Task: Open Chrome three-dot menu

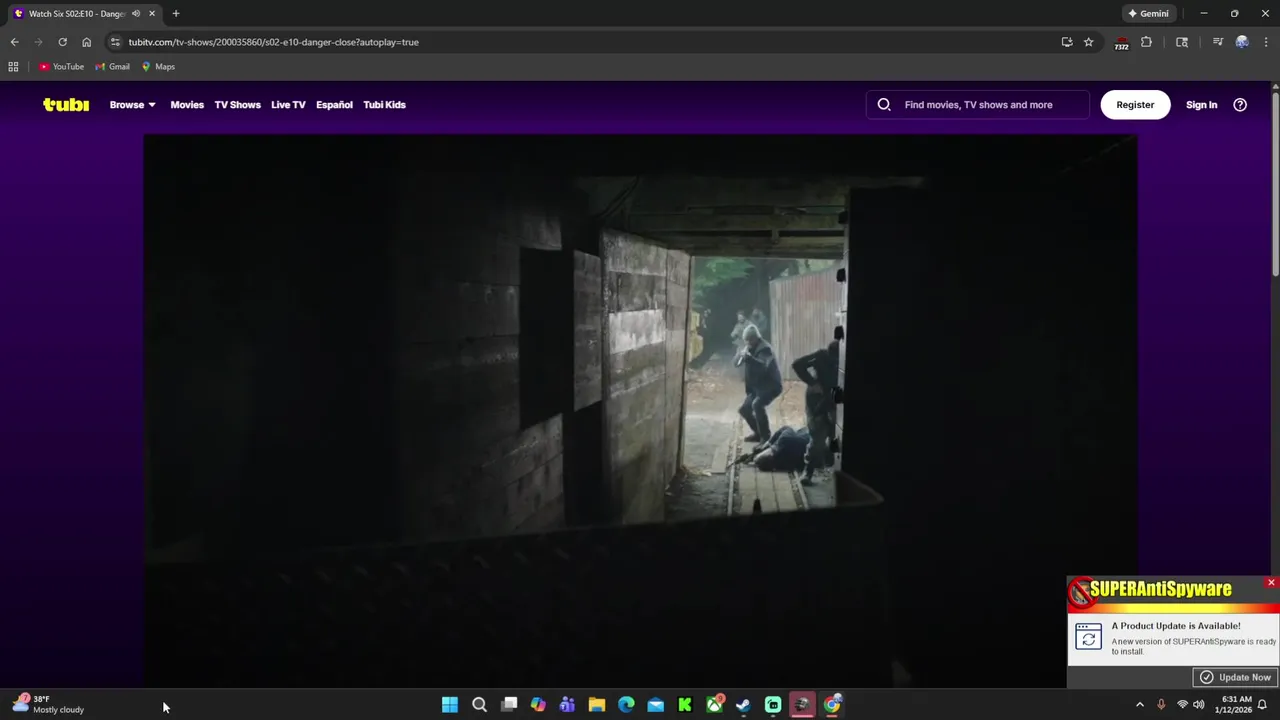Action: click(x=1266, y=42)
